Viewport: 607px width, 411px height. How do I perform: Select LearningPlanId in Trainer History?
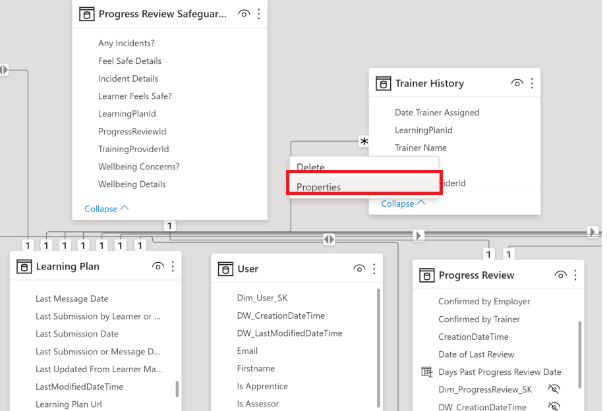(424, 130)
